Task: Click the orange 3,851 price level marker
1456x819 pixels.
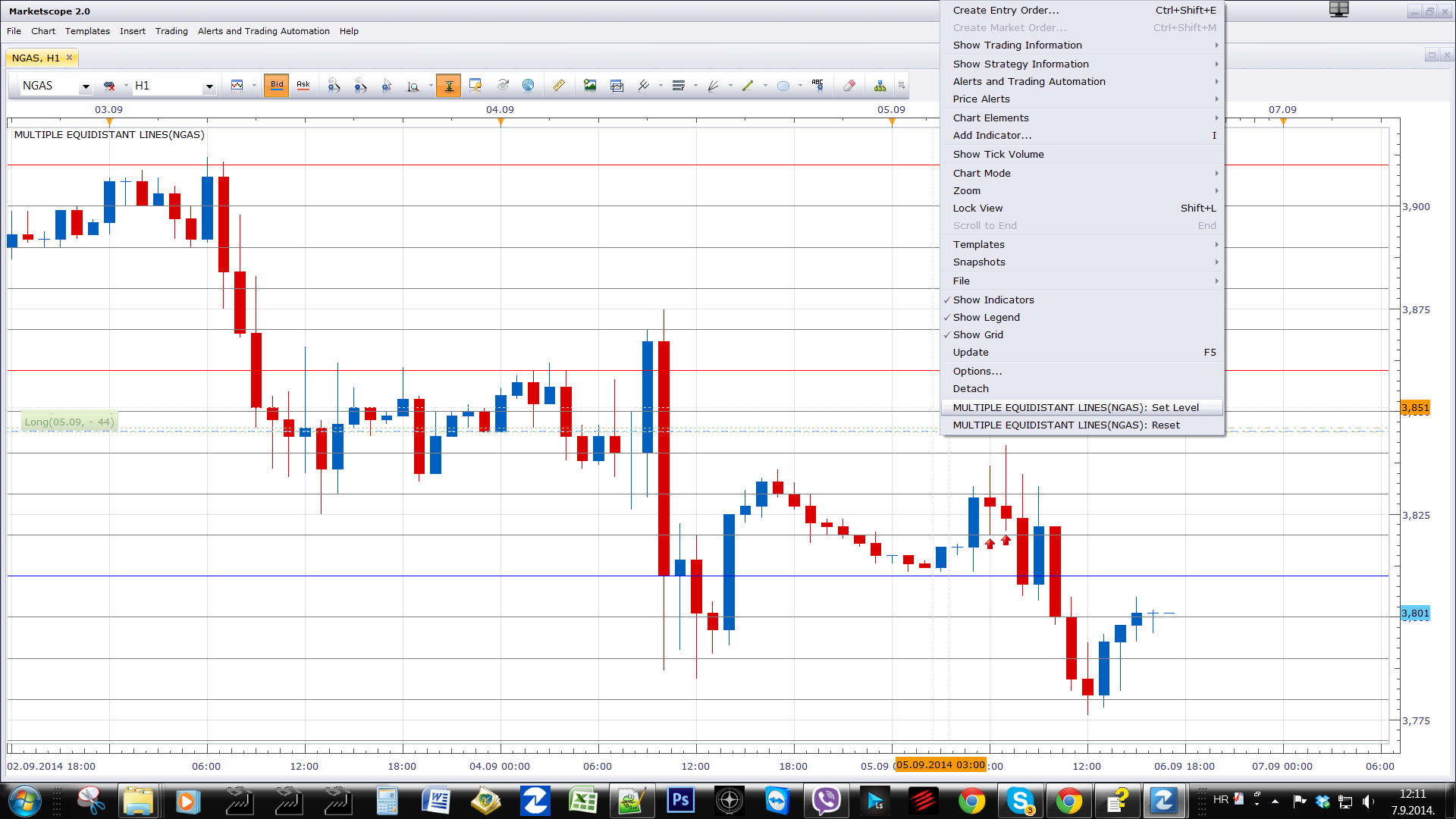Action: [1415, 408]
